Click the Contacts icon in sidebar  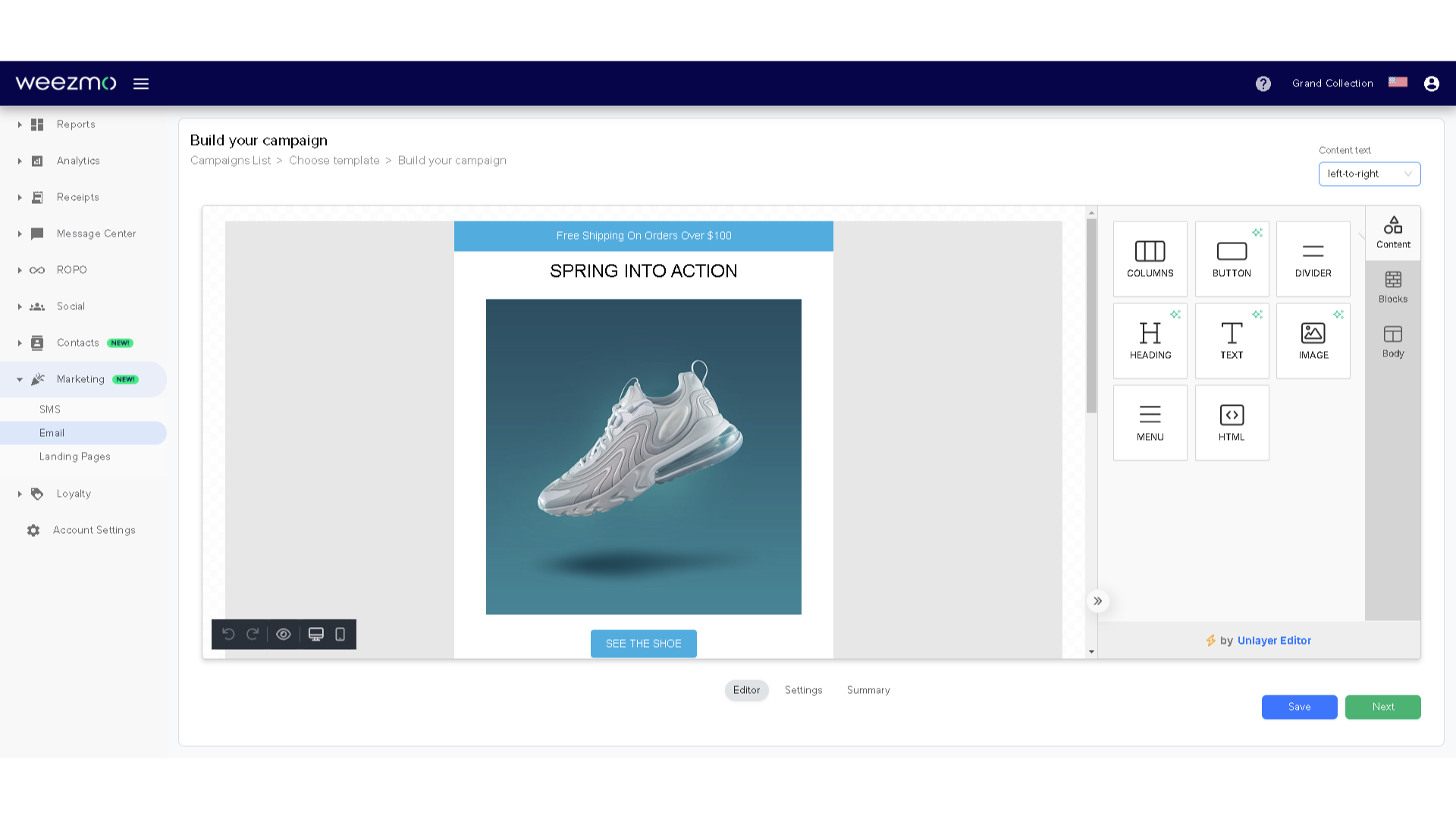(37, 343)
